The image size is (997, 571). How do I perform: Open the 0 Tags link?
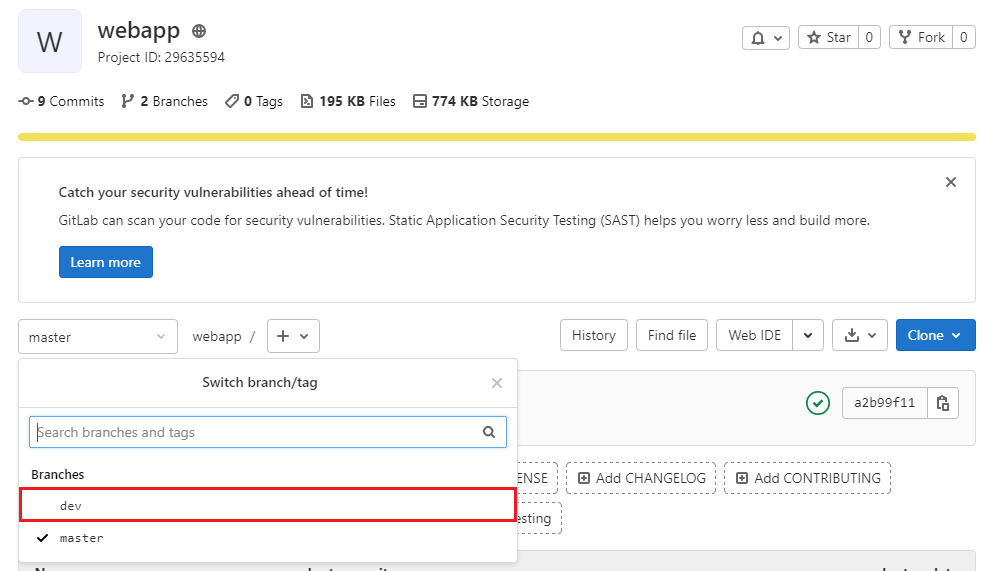click(x=254, y=101)
